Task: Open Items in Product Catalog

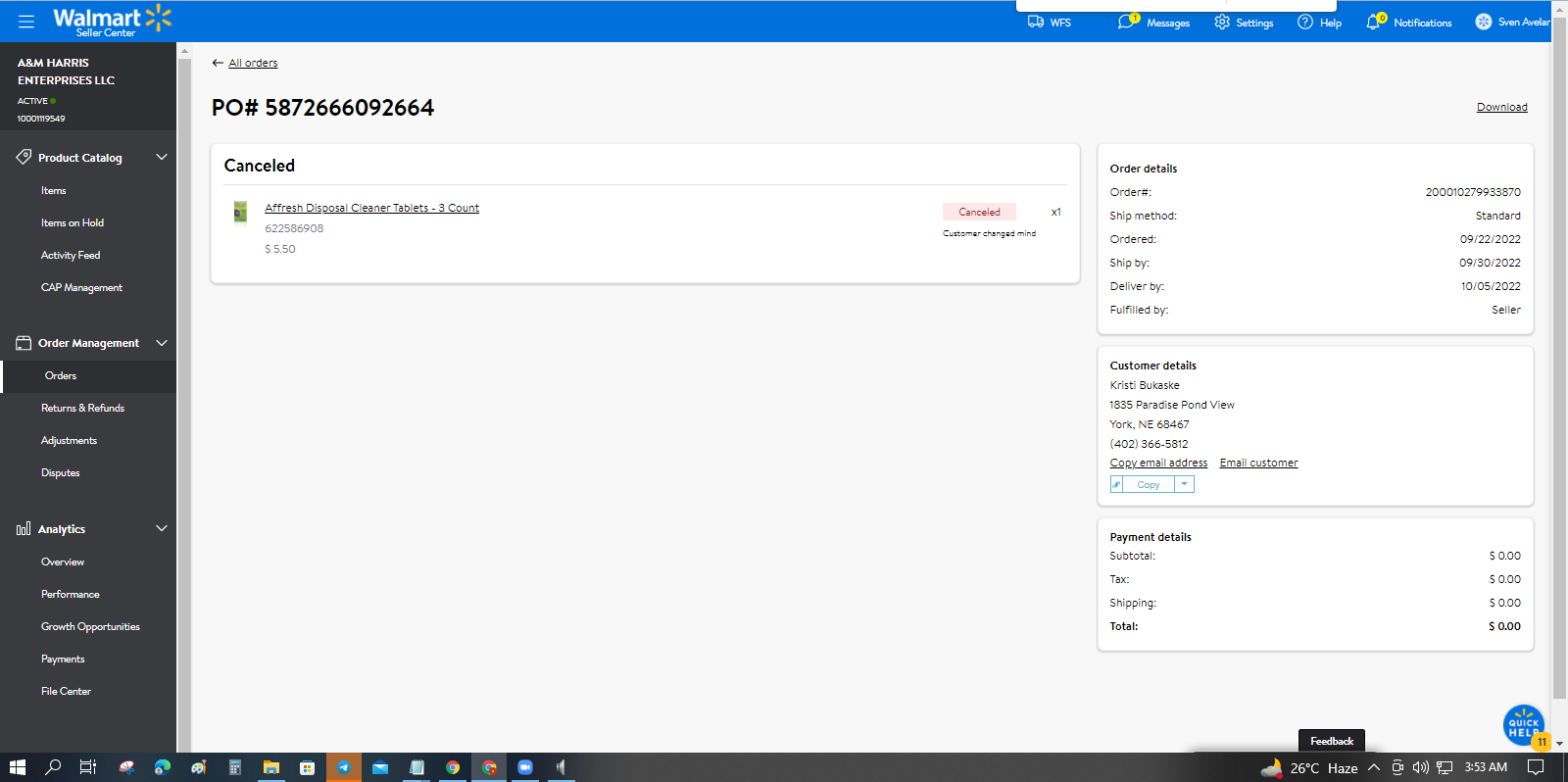Action: [x=54, y=191]
